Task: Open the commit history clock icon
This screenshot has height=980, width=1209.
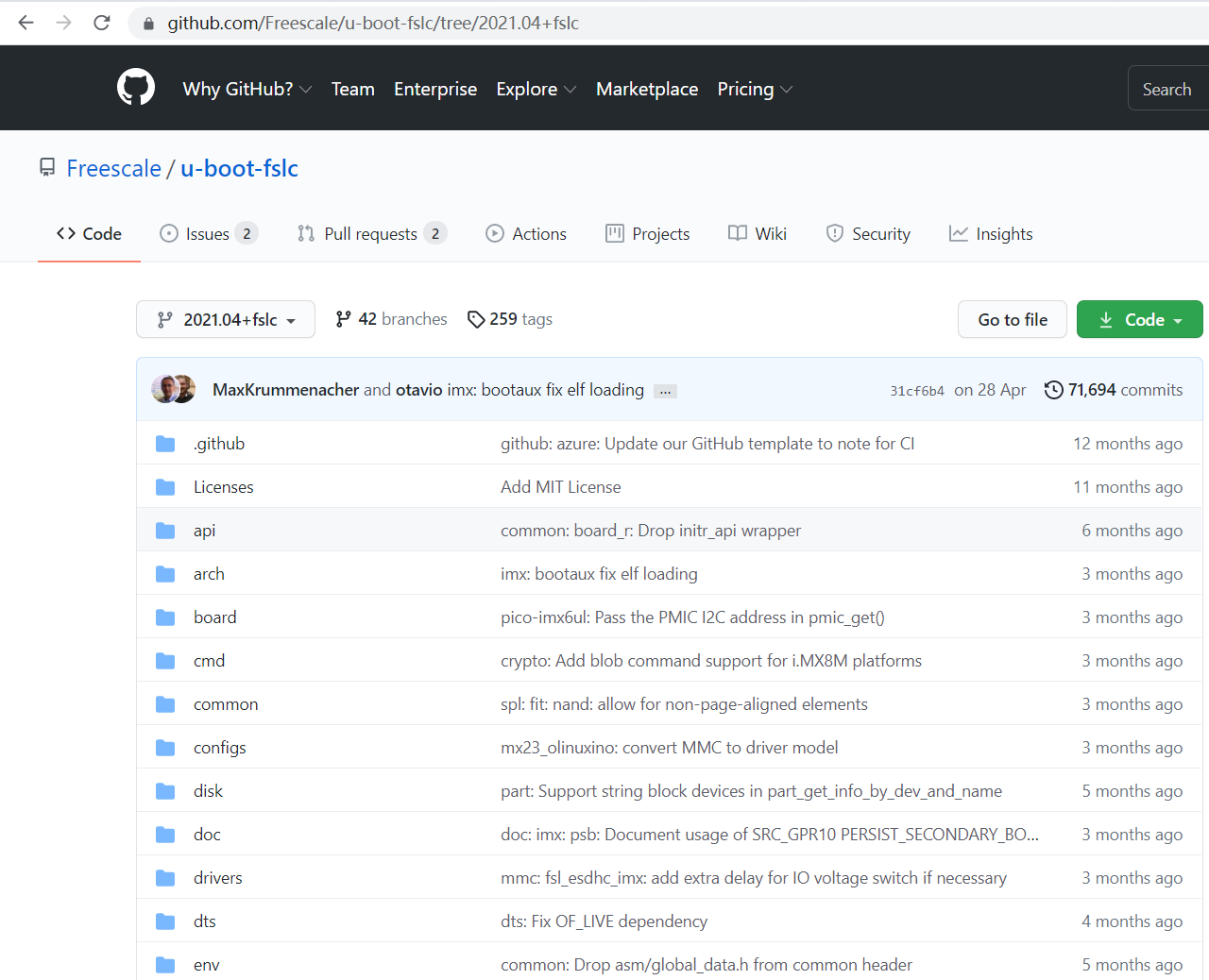Action: click(x=1053, y=390)
